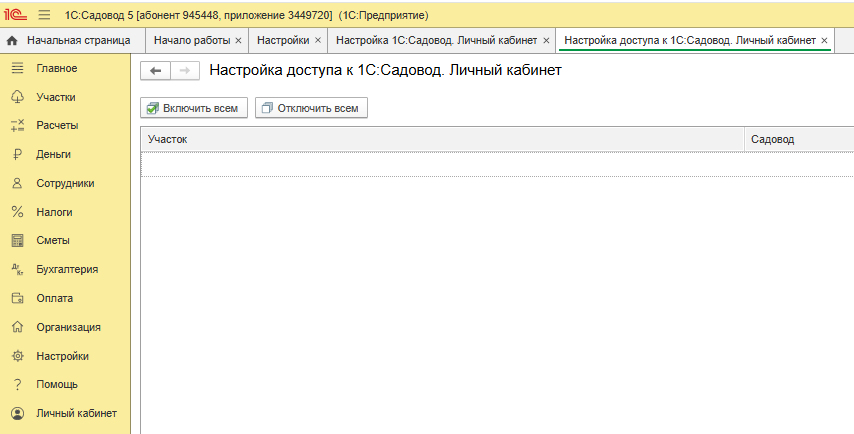
Task: Open the hamburger main menu in title bar
Action: (x=44, y=15)
